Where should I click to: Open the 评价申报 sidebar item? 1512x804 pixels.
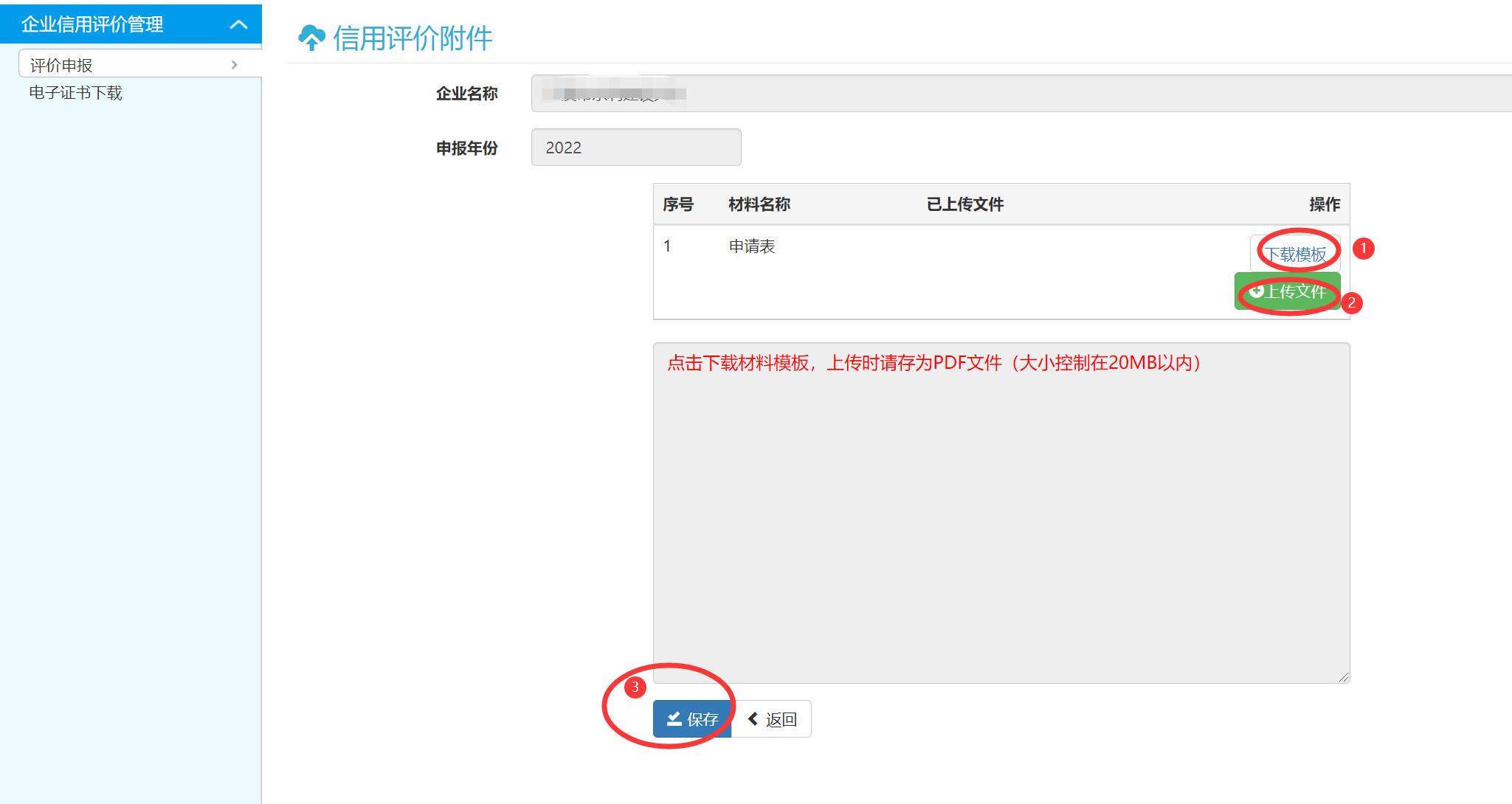click(x=61, y=65)
